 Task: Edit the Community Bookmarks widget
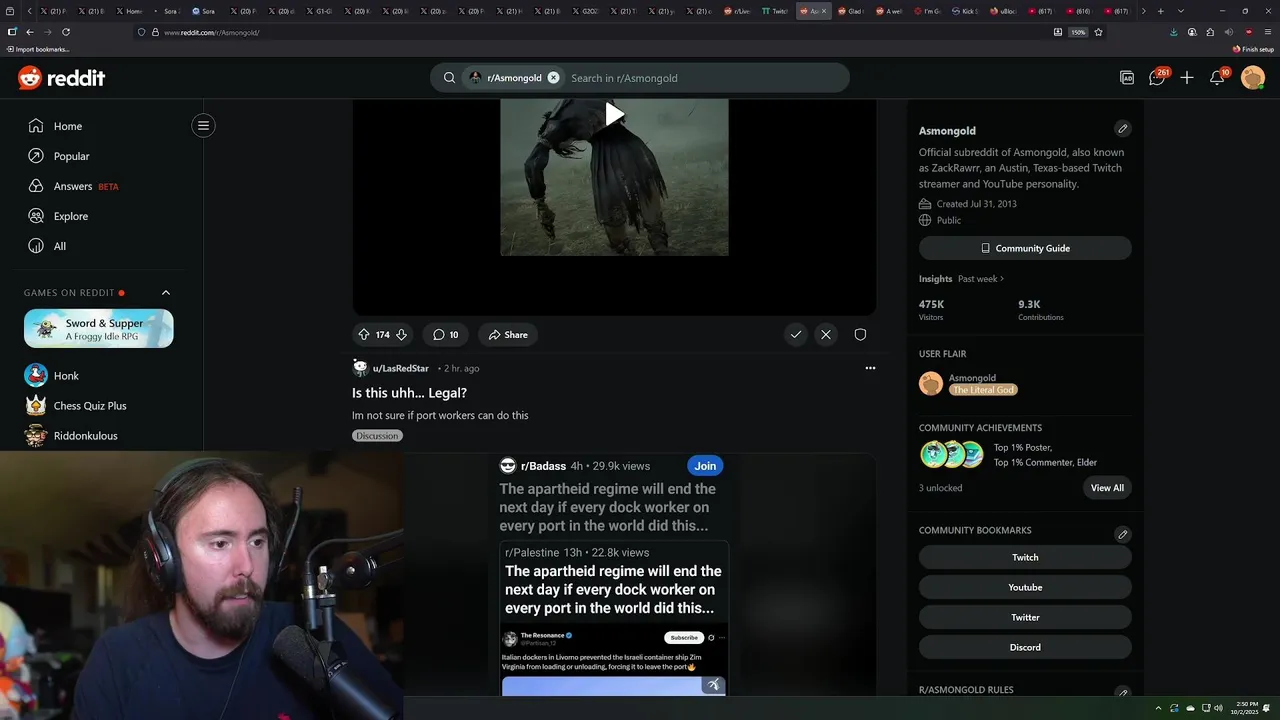(1122, 534)
